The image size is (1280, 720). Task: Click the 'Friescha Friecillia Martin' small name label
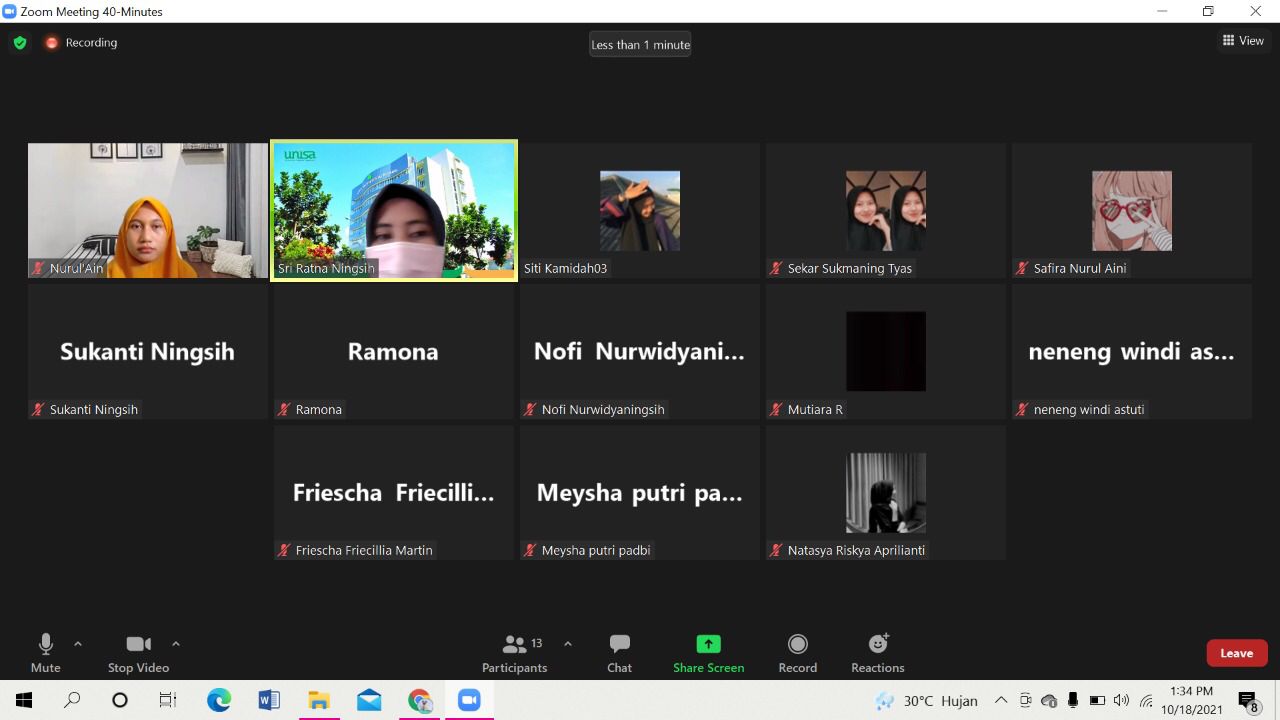point(364,550)
